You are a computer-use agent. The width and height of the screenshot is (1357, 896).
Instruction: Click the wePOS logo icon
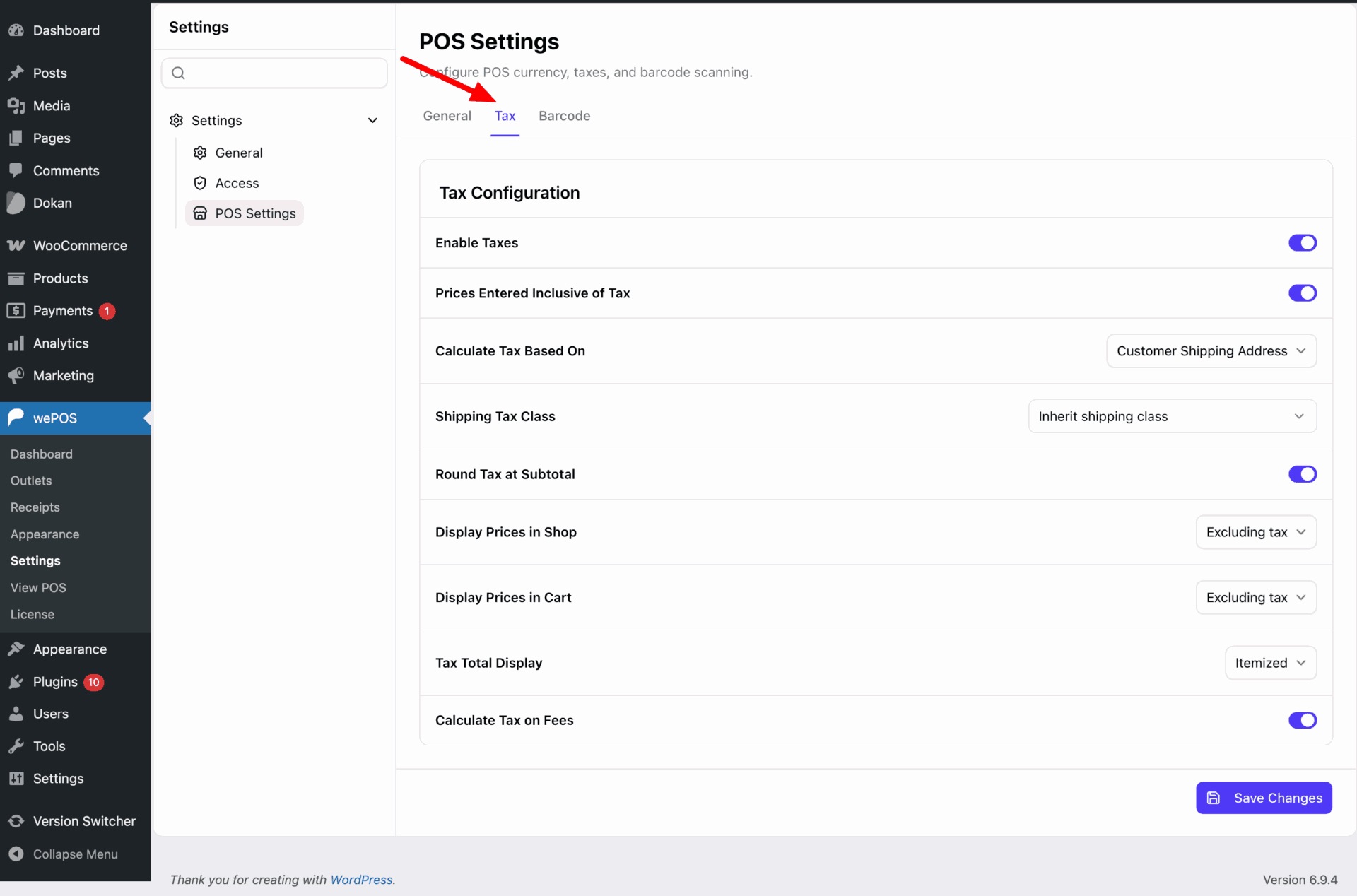[x=16, y=418]
